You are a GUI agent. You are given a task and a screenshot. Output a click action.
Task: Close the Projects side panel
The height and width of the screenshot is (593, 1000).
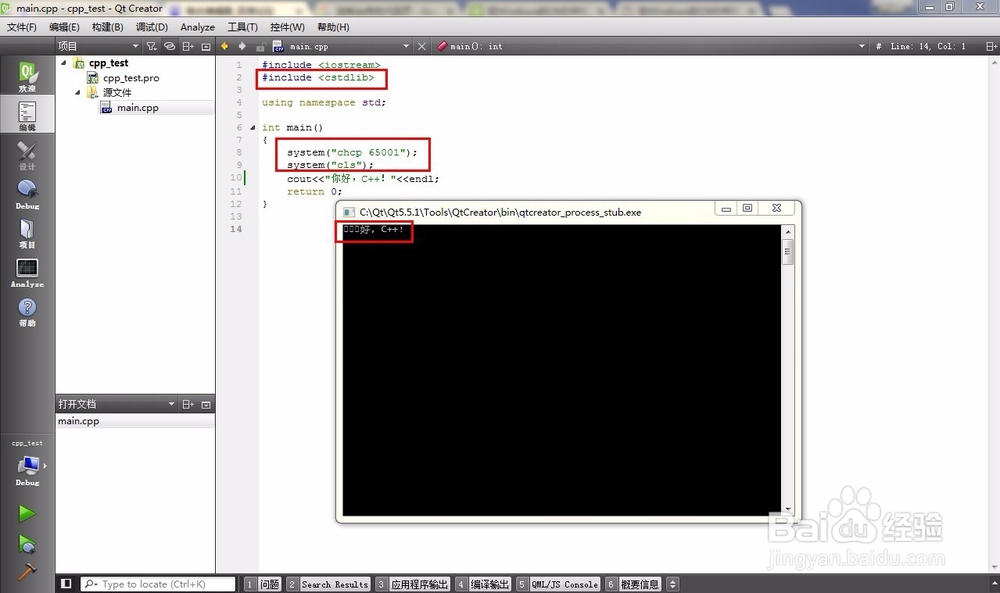pos(206,46)
